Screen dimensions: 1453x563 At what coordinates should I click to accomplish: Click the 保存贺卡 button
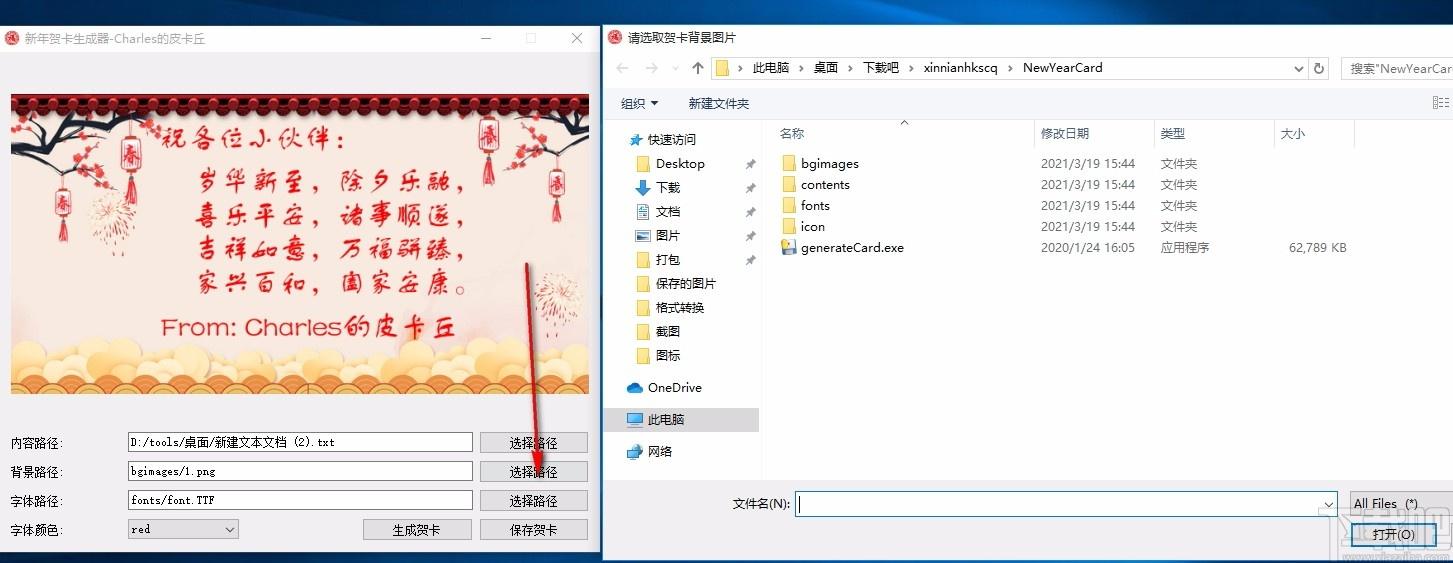point(533,530)
